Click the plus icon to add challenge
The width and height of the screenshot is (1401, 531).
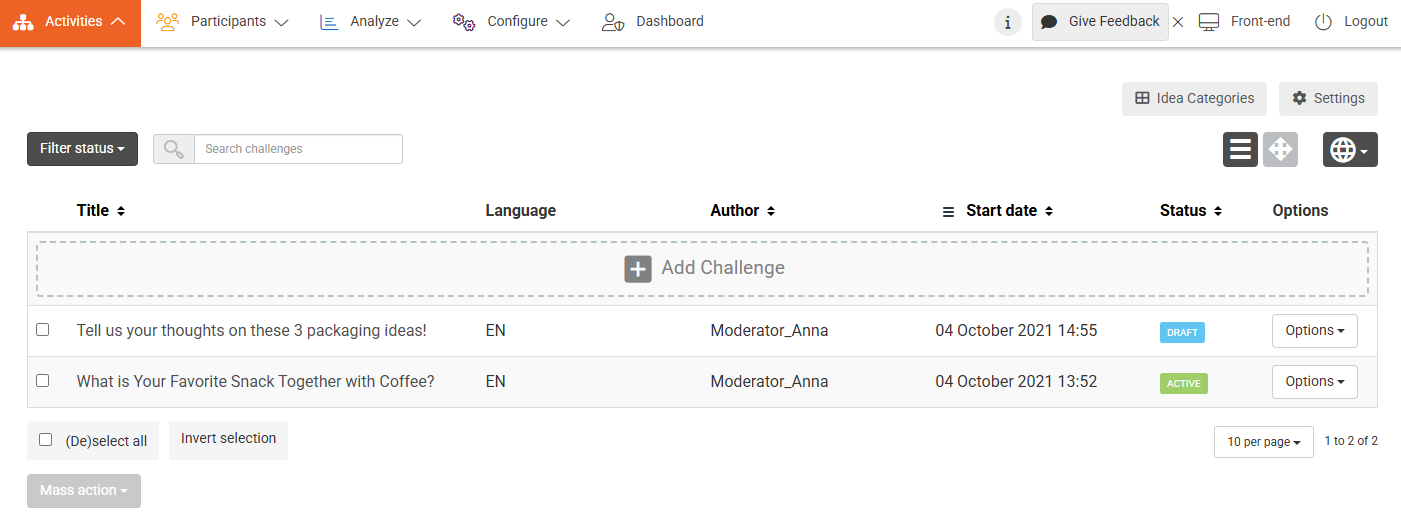[x=638, y=268]
